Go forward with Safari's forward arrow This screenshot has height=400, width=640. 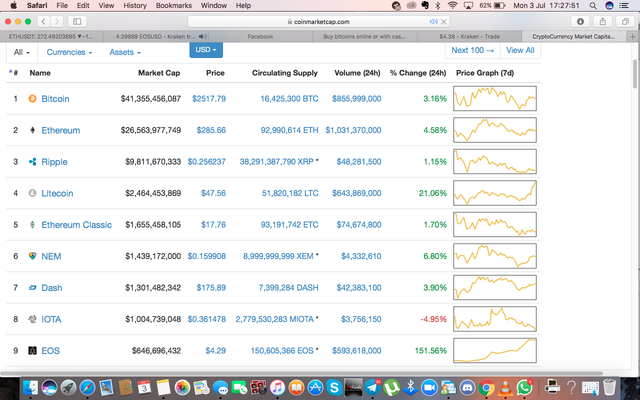[57, 21]
